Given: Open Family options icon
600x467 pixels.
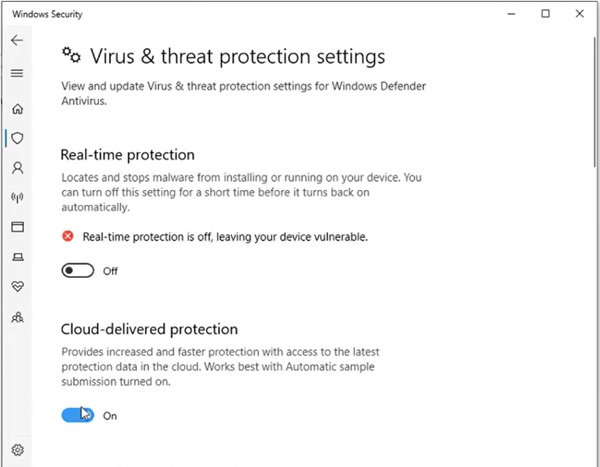Looking at the screenshot, I should pos(16,317).
